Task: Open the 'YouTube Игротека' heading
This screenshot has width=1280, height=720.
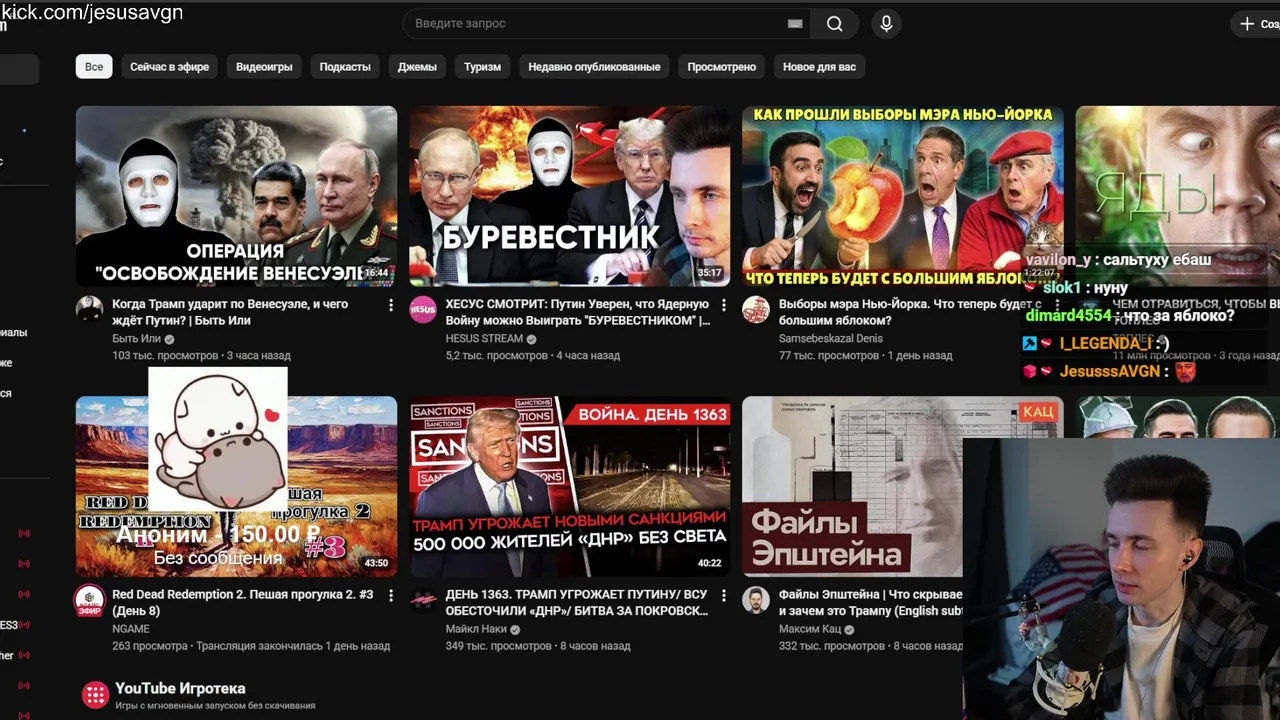Action: coord(180,688)
